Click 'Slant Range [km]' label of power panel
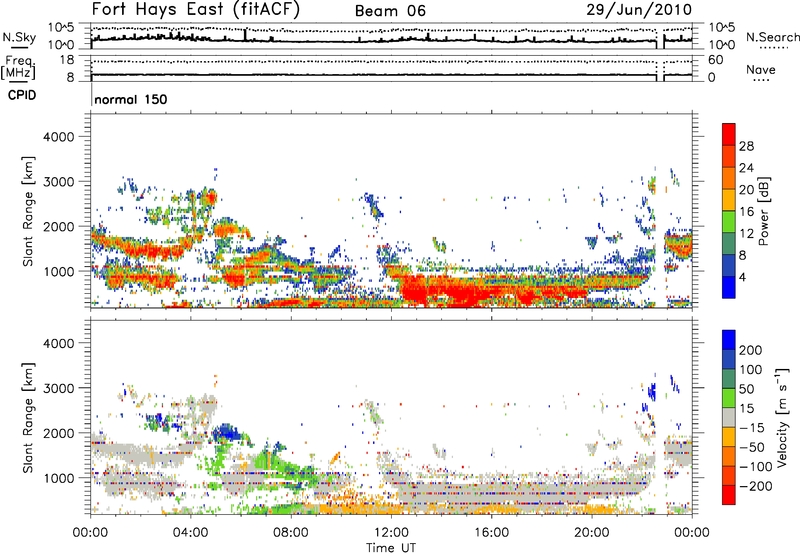The height and width of the screenshot is (554, 800). click(x=28, y=211)
